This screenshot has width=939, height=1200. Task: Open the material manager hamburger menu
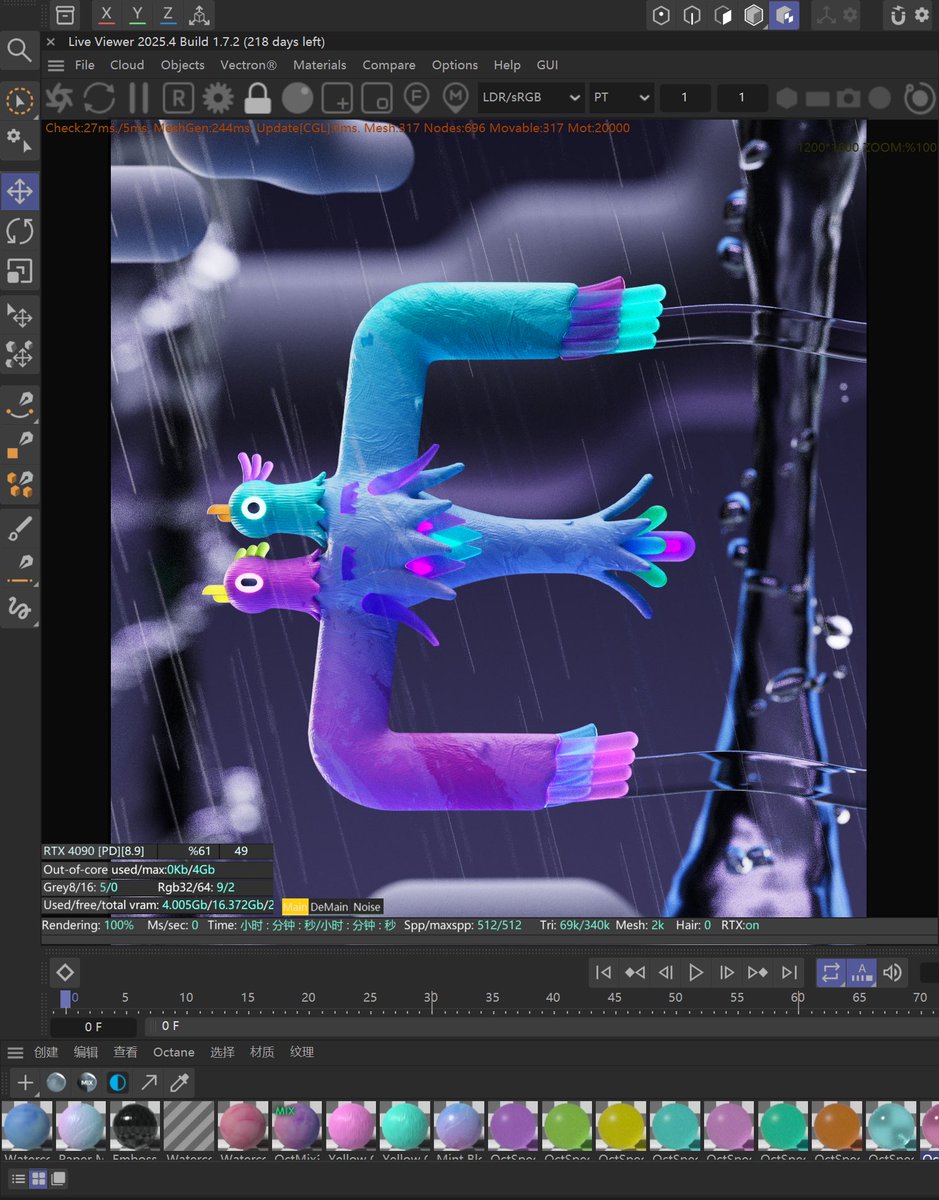(15, 1052)
